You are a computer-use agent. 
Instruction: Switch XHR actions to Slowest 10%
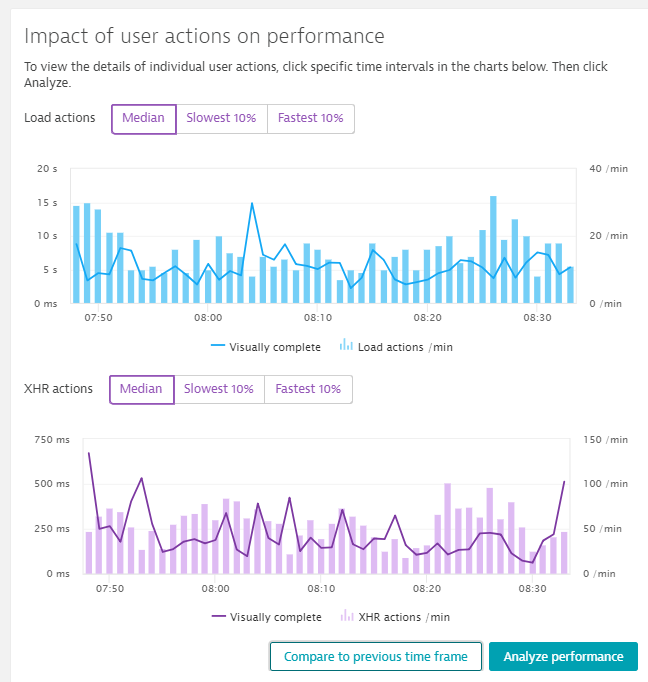coord(219,389)
